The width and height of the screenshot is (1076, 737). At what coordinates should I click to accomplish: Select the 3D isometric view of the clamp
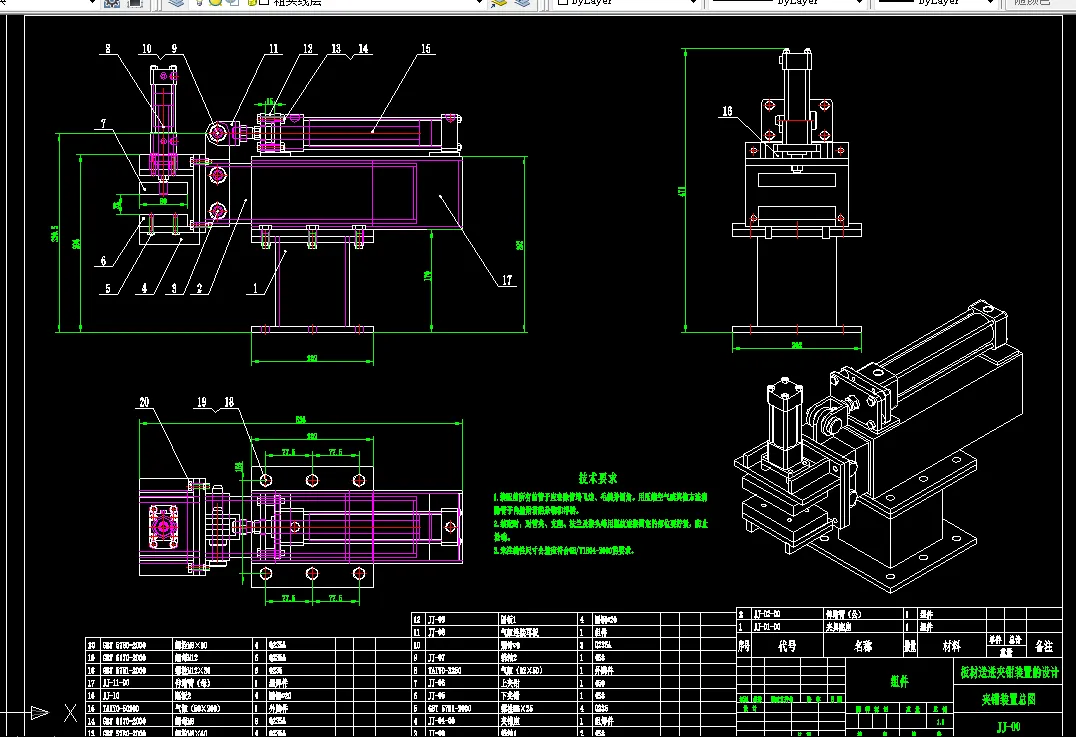878,446
